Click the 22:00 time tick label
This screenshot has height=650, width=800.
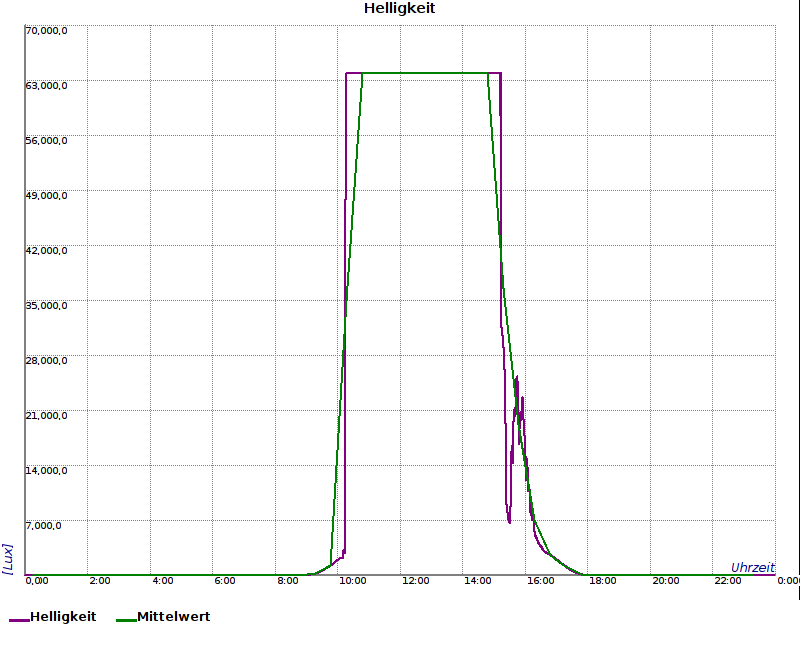tap(728, 581)
